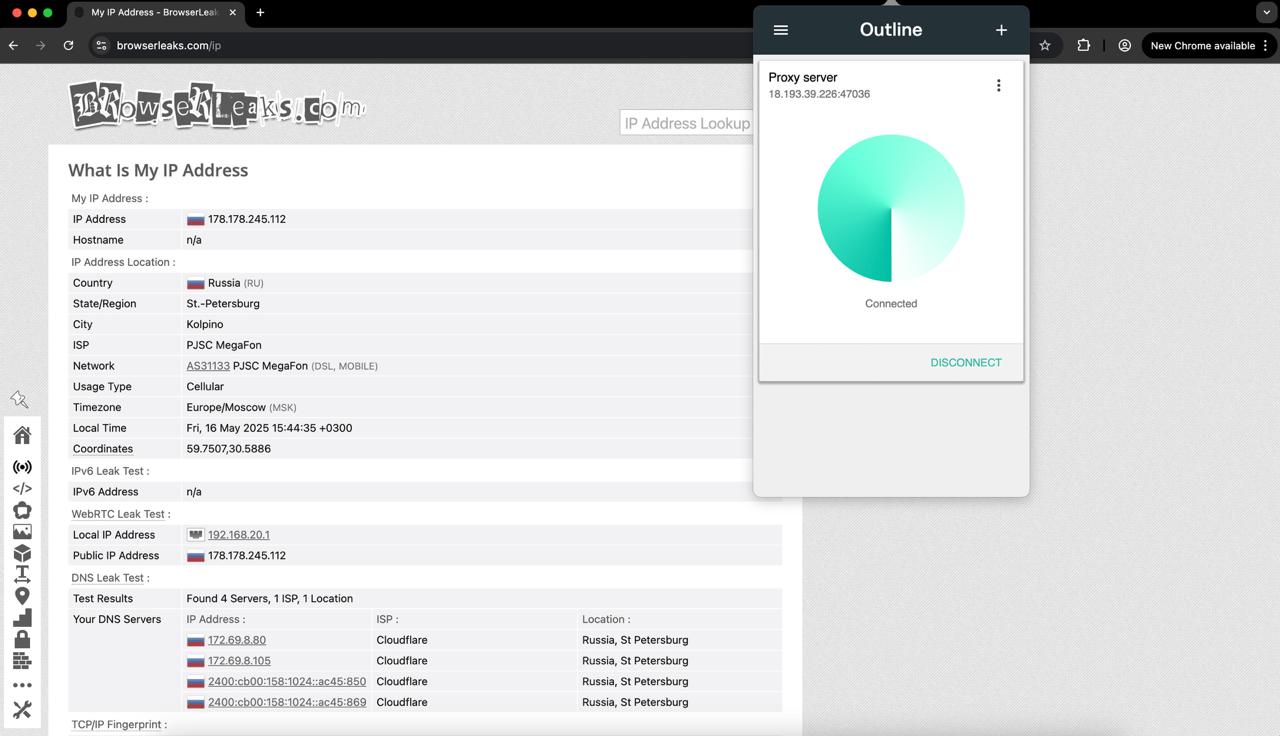Open Chrome three-dots main menu
1280x736 pixels.
pyautogui.click(x=1266, y=45)
